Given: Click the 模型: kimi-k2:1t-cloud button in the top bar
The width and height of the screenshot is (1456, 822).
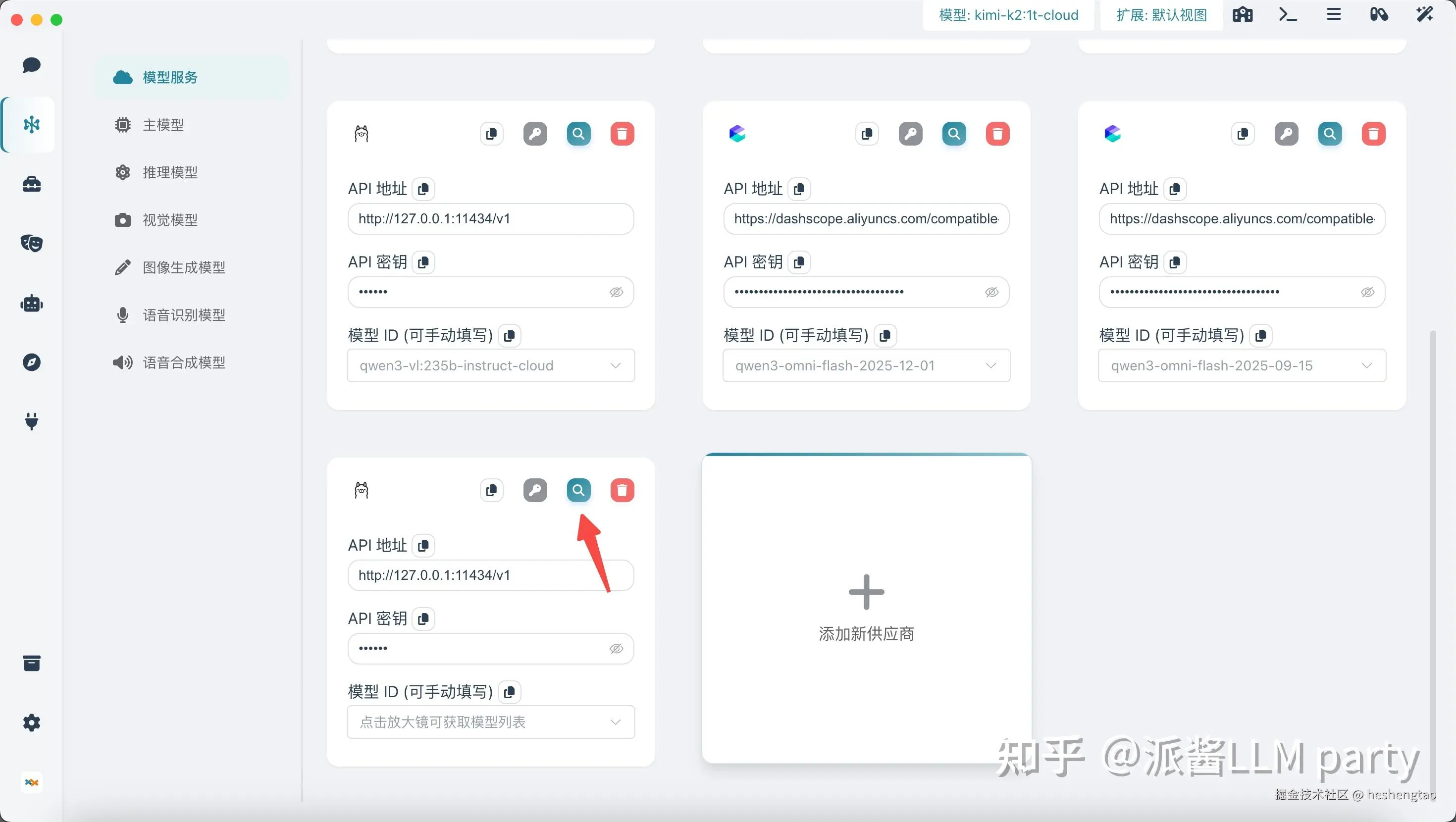Looking at the screenshot, I should click(x=1008, y=15).
